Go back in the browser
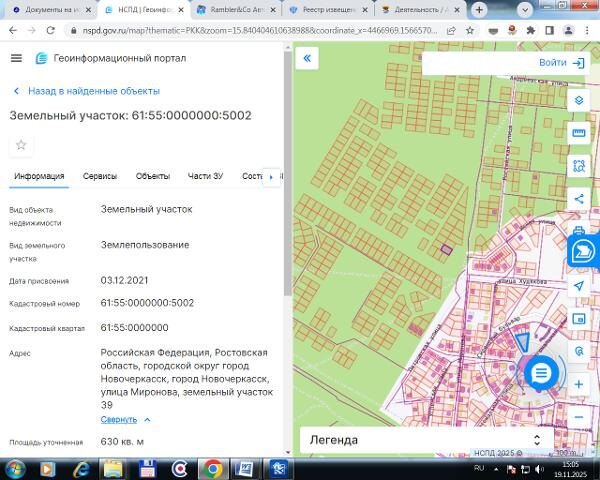Viewport: 600px width, 480px height. coord(13,31)
